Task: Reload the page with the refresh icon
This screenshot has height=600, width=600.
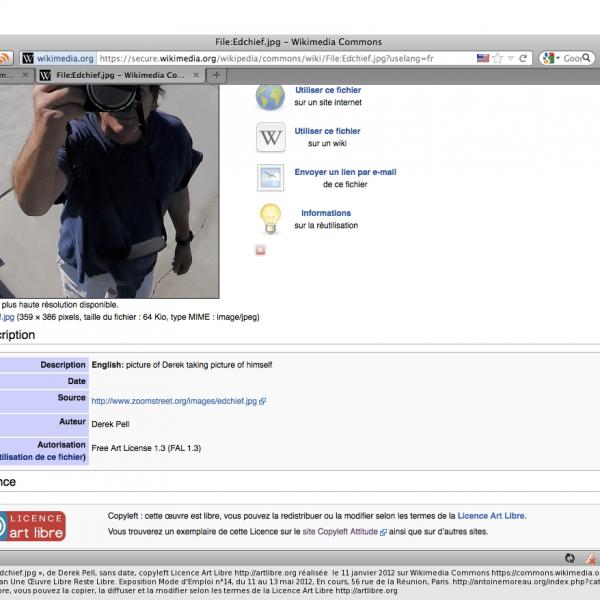Action: (x=523, y=58)
